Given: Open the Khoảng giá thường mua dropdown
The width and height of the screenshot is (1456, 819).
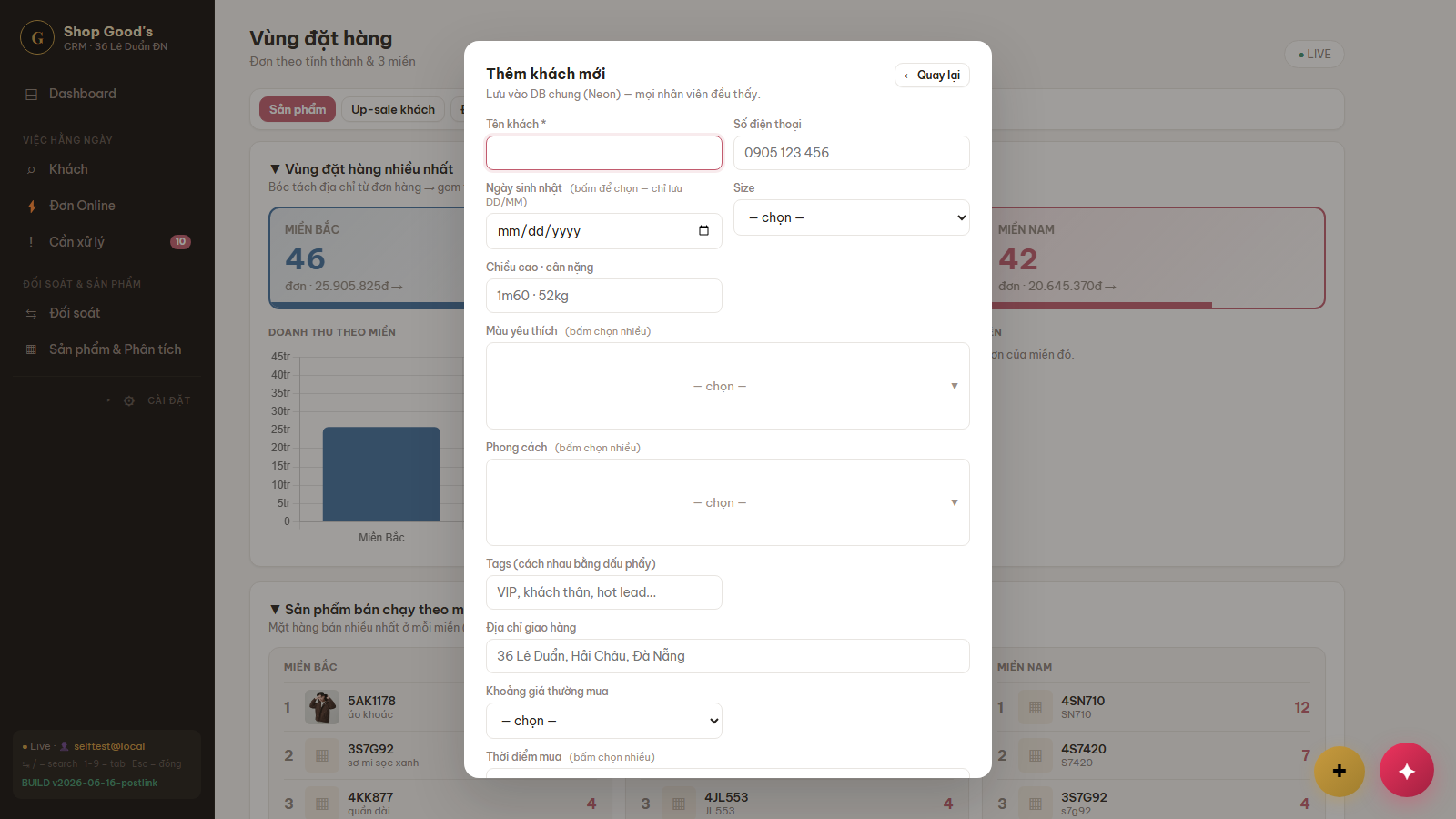Looking at the screenshot, I should (604, 721).
